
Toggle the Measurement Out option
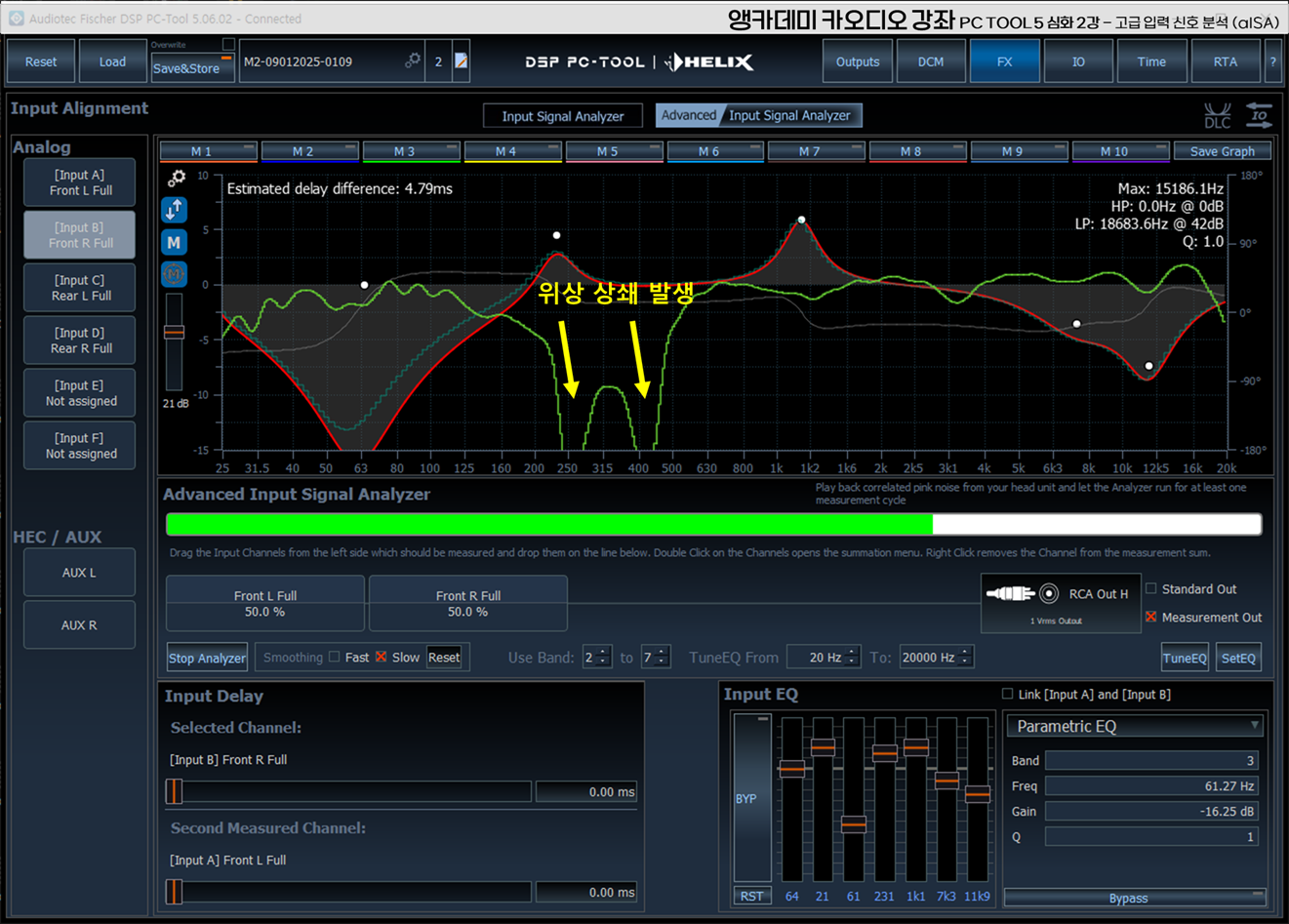tap(1151, 617)
